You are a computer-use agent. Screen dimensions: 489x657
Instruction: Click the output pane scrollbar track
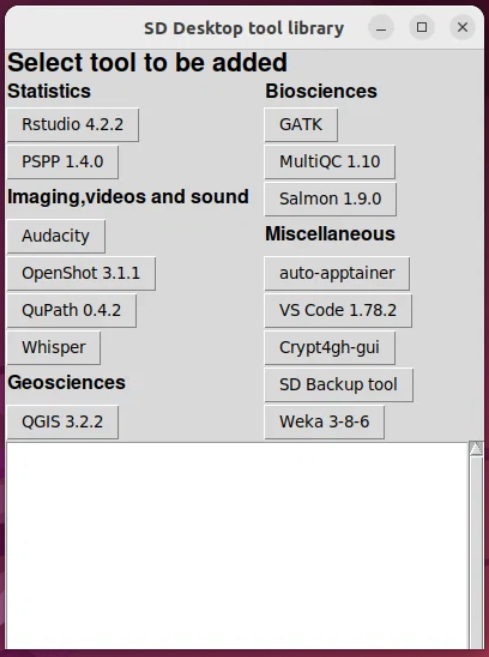pyautogui.click(x=476, y=552)
